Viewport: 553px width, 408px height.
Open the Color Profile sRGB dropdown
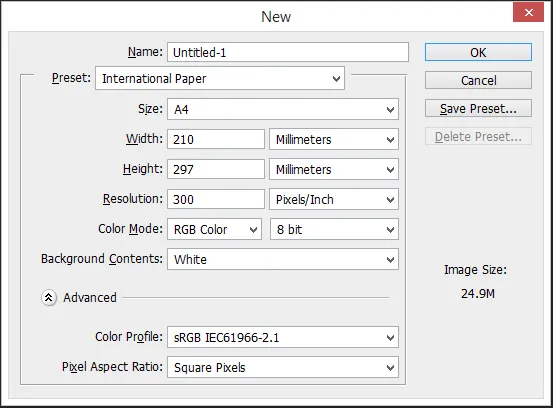coord(283,337)
